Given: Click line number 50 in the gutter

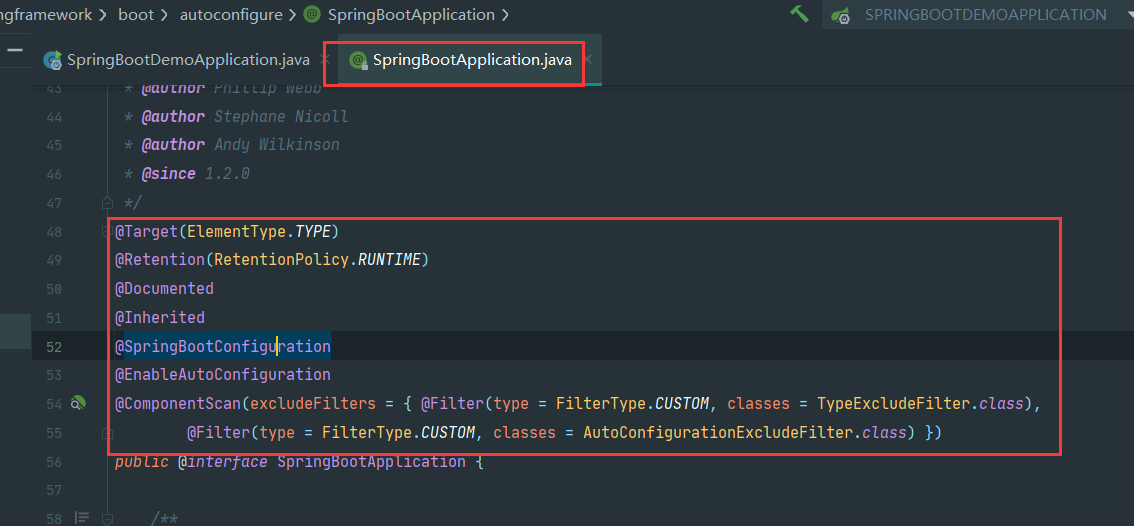Looking at the screenshot, I should 54,289.
